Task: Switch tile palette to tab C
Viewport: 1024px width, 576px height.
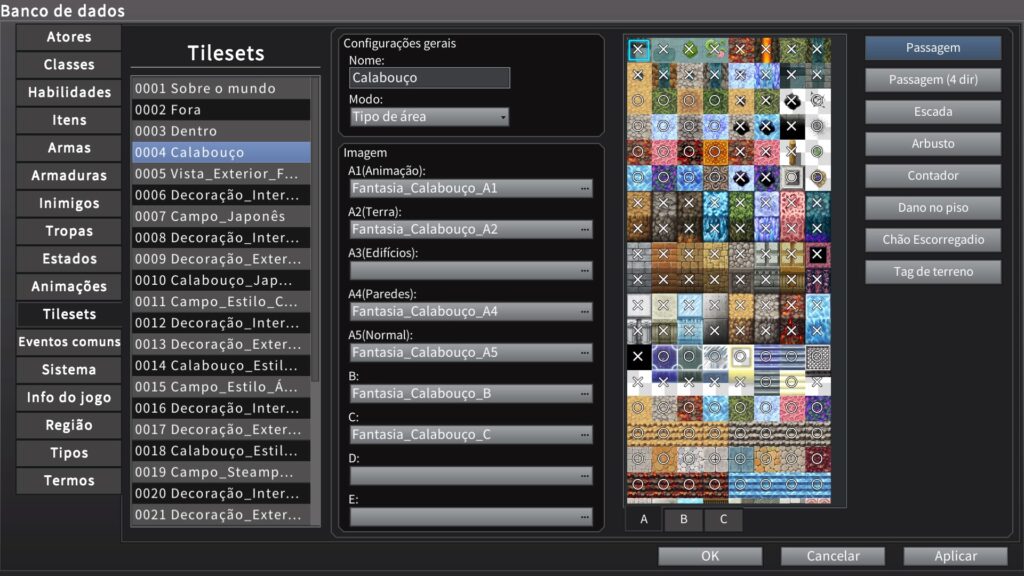Action: [724, 520]
